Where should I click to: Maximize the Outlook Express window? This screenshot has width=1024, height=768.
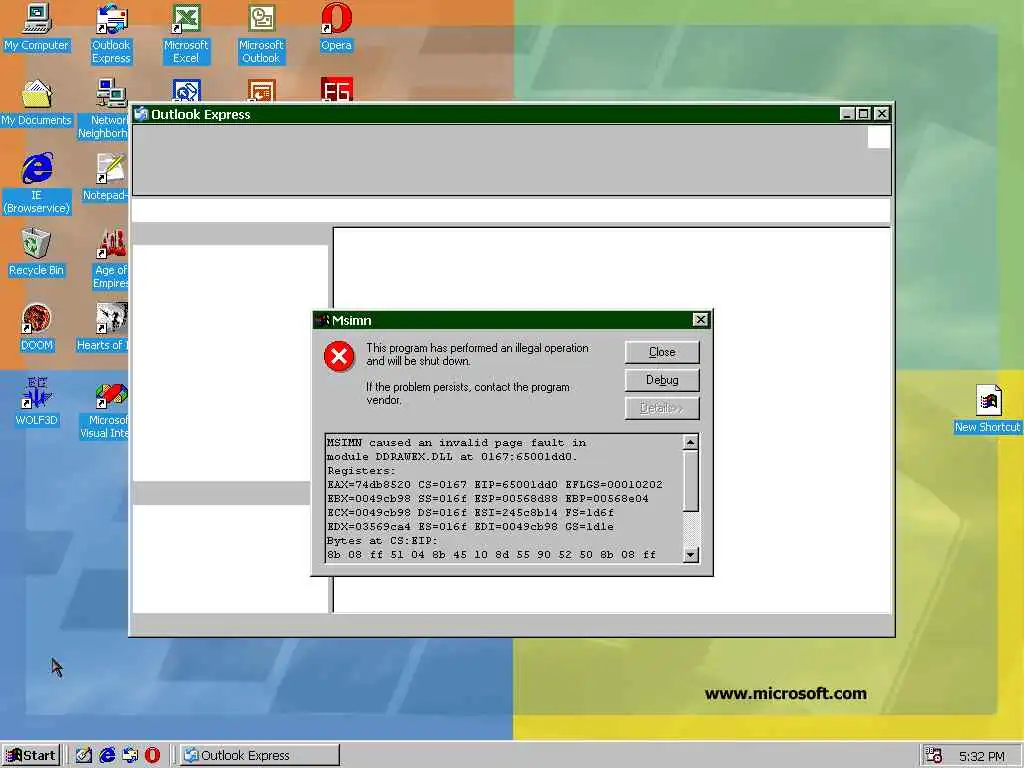tap(863, 114)
